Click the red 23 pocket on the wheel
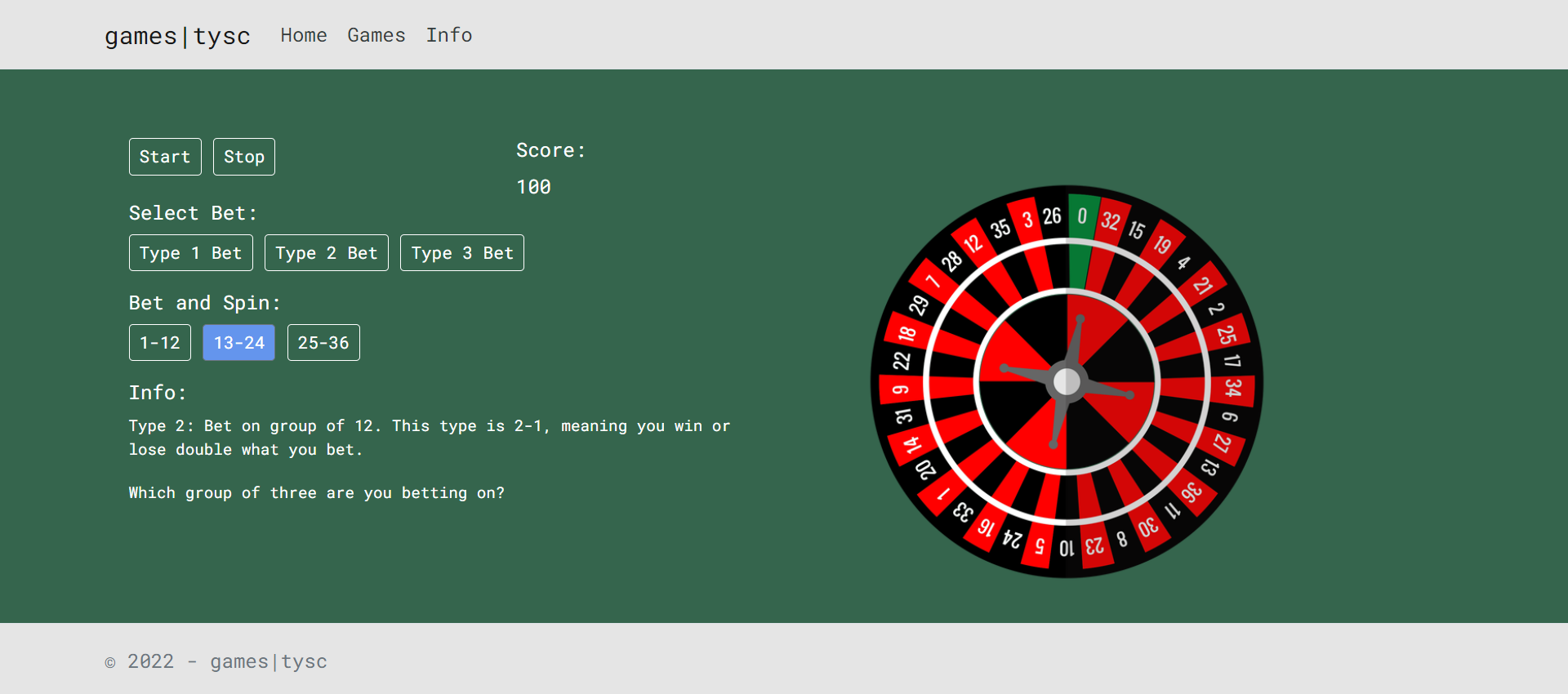The image size is (1568, 694). pos(1094,545)
